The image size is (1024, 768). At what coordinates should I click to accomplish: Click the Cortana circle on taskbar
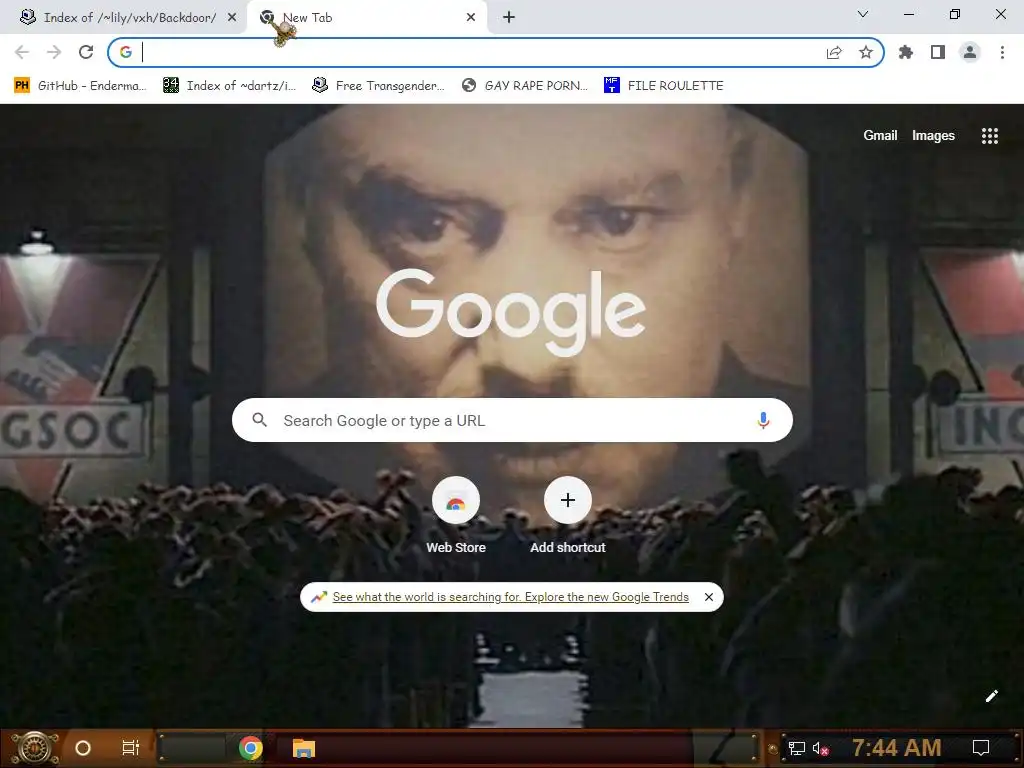[x=83, y=748]
